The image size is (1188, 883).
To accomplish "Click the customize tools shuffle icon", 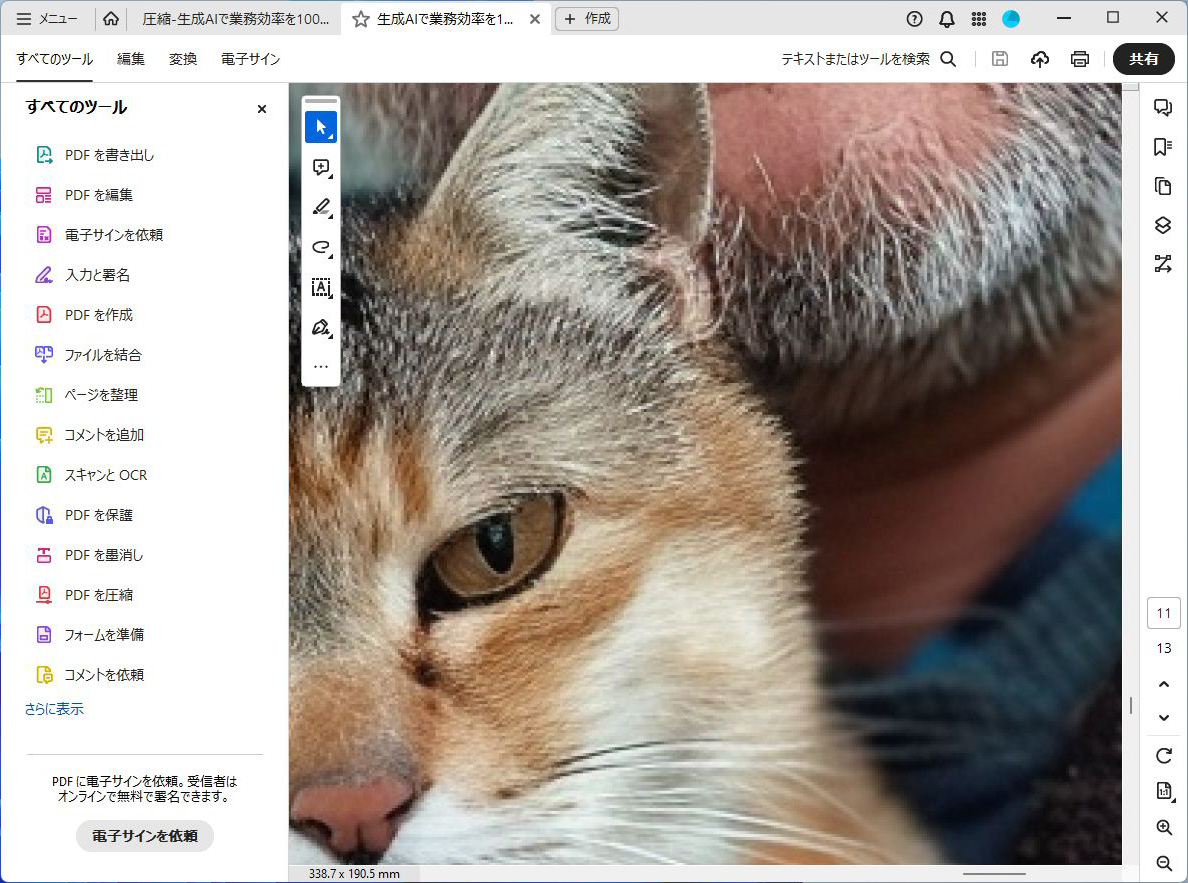I will point(1162,264).
